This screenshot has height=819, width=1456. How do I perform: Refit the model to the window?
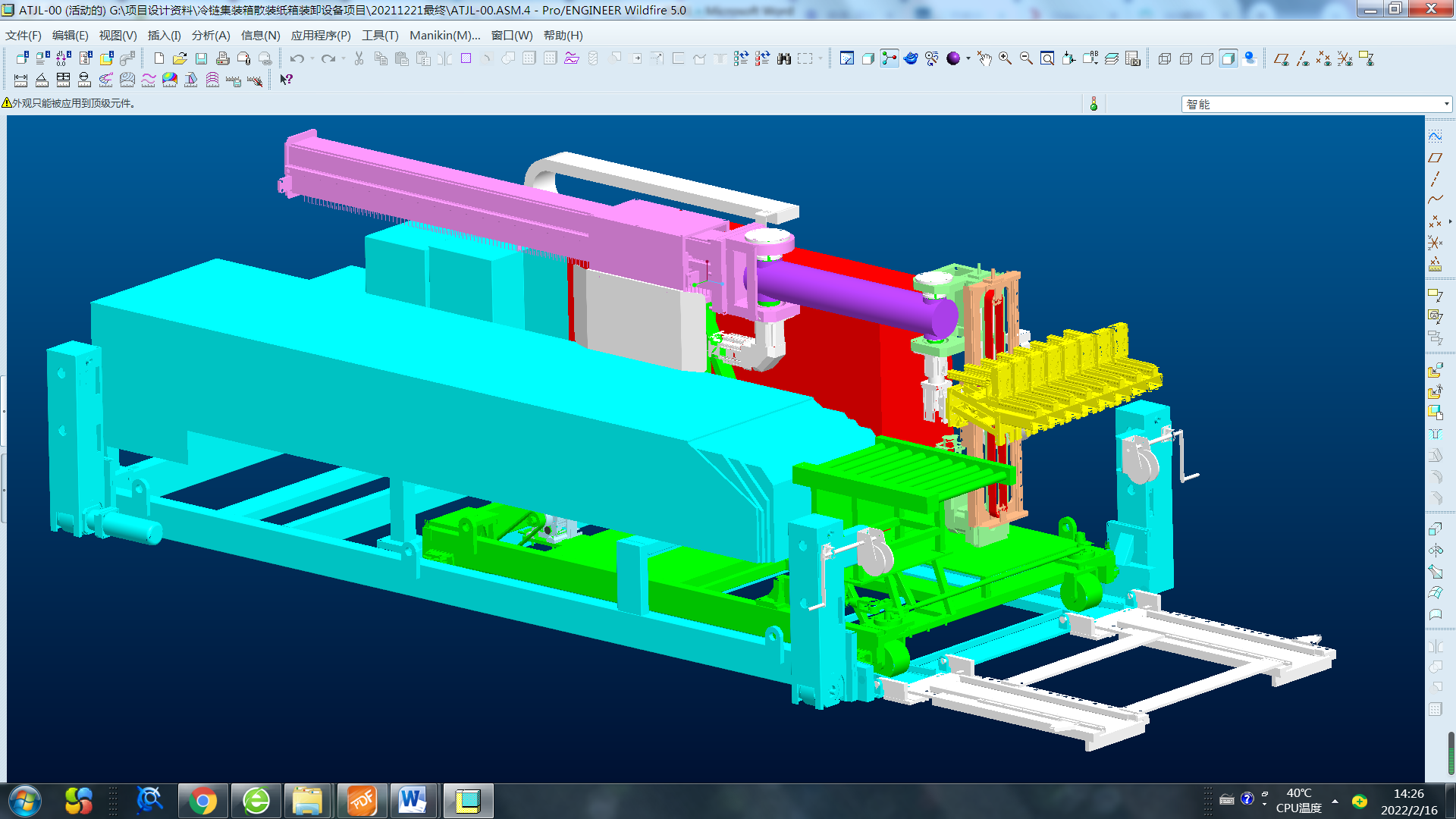click(x=1047, y=58)
